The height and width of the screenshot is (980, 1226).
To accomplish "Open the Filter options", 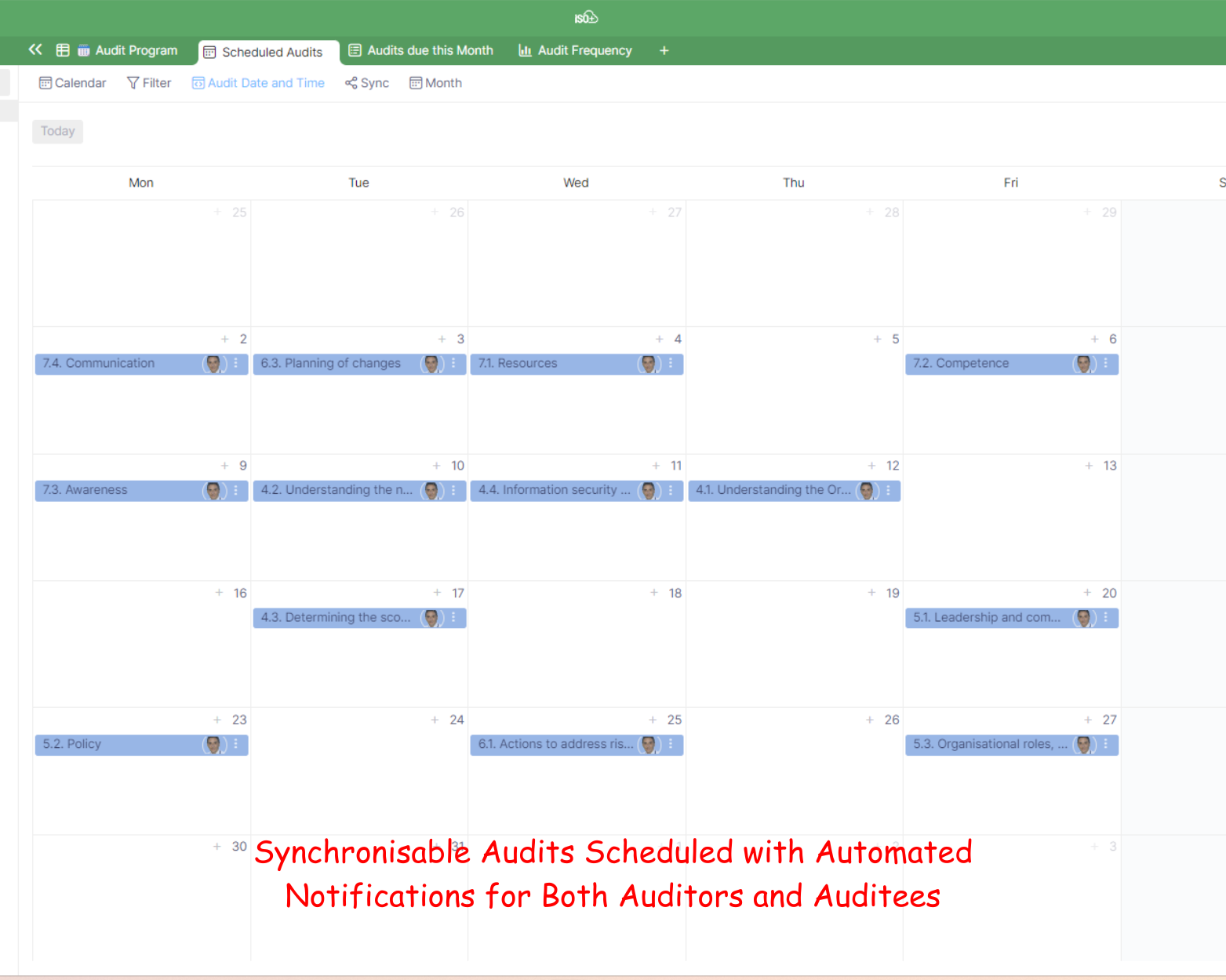I will [x=149, y=83].
